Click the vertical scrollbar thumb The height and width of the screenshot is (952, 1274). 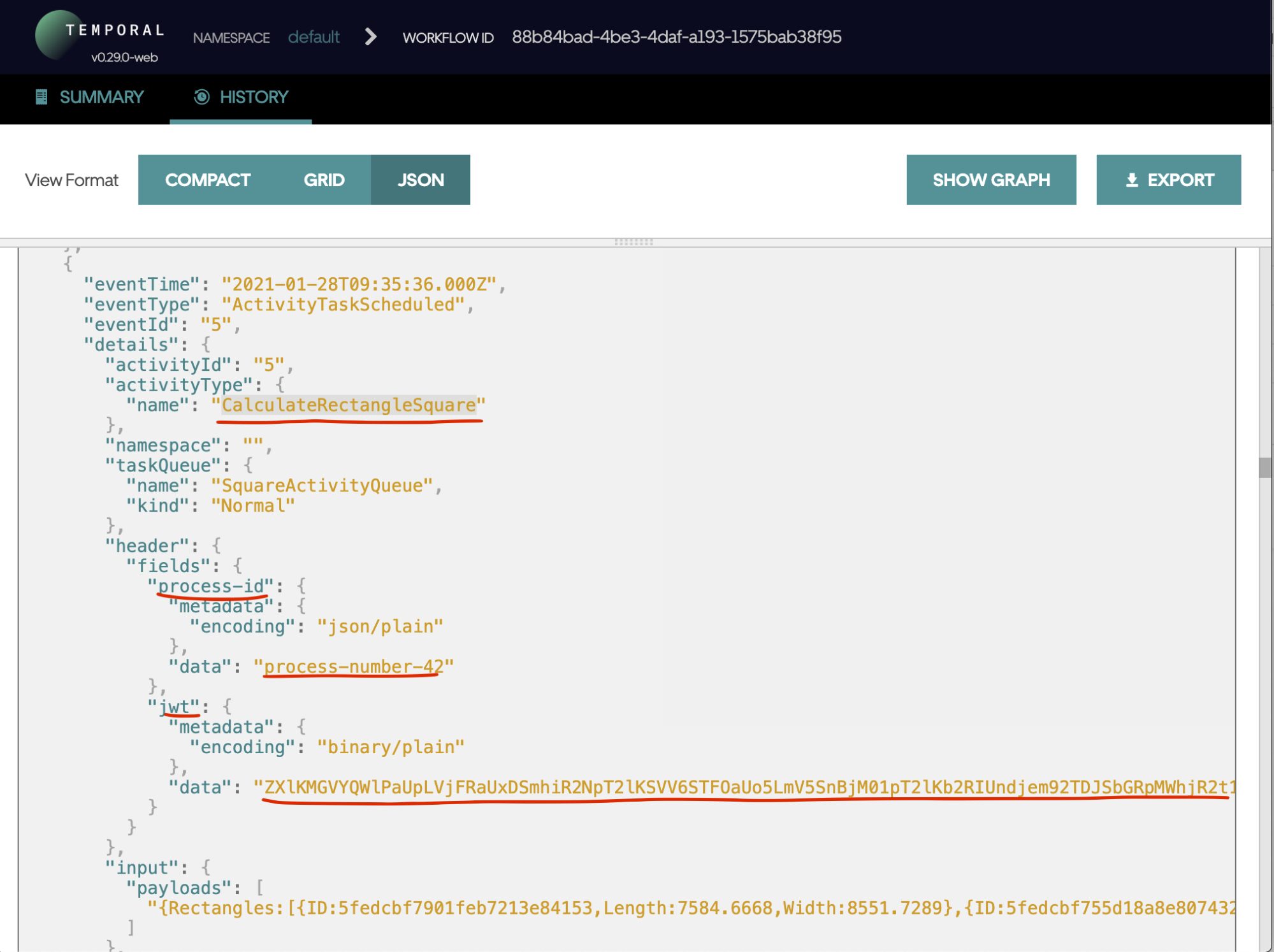(x=1264, y=467)
